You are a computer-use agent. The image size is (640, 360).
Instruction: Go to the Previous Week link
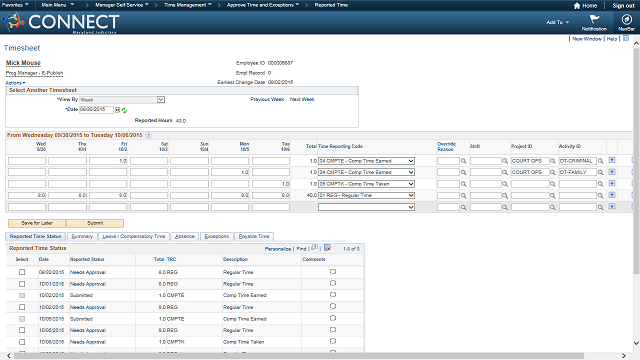[267, 99]
